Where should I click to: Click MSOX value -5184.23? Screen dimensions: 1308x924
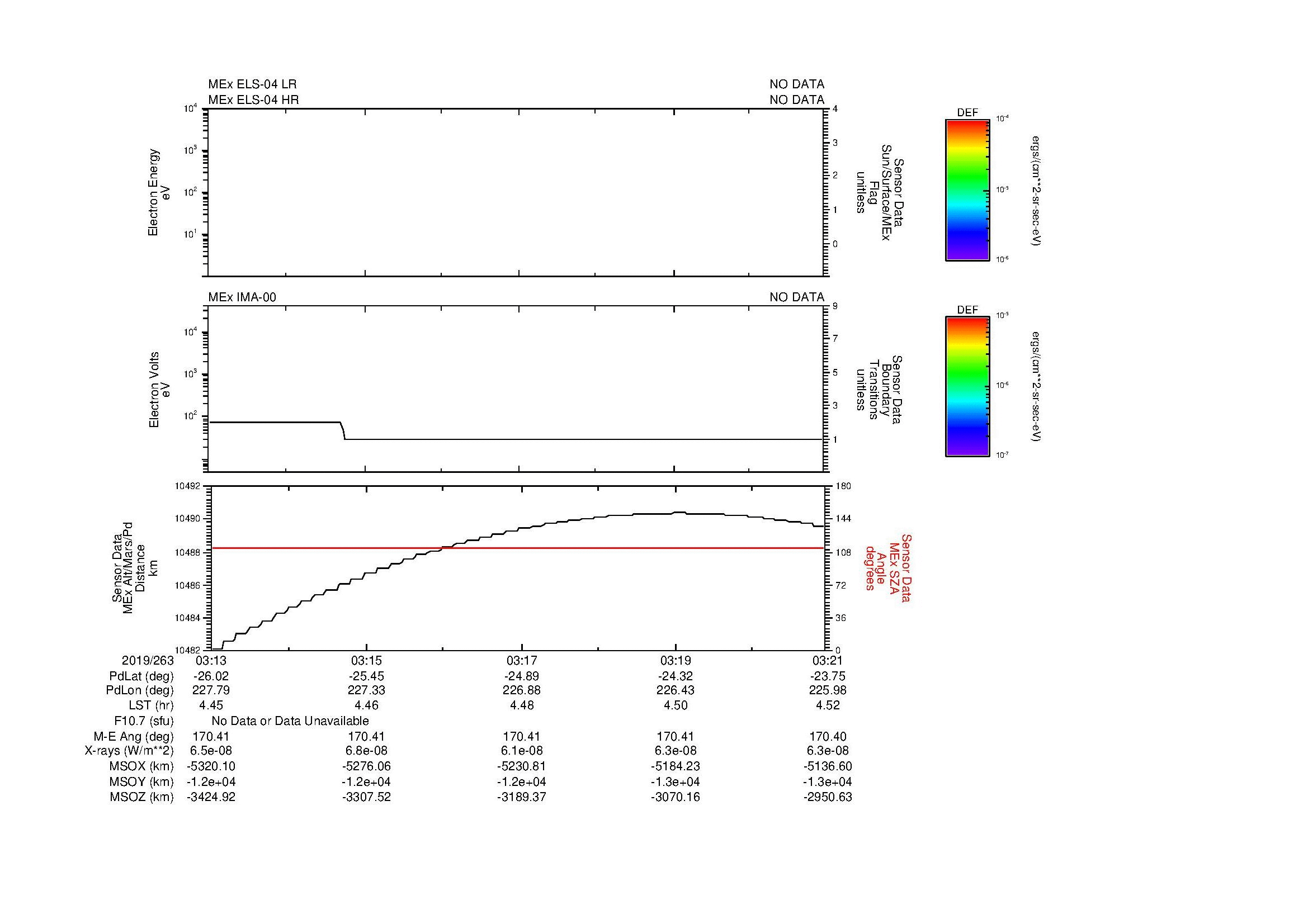(x=676, y=766)
